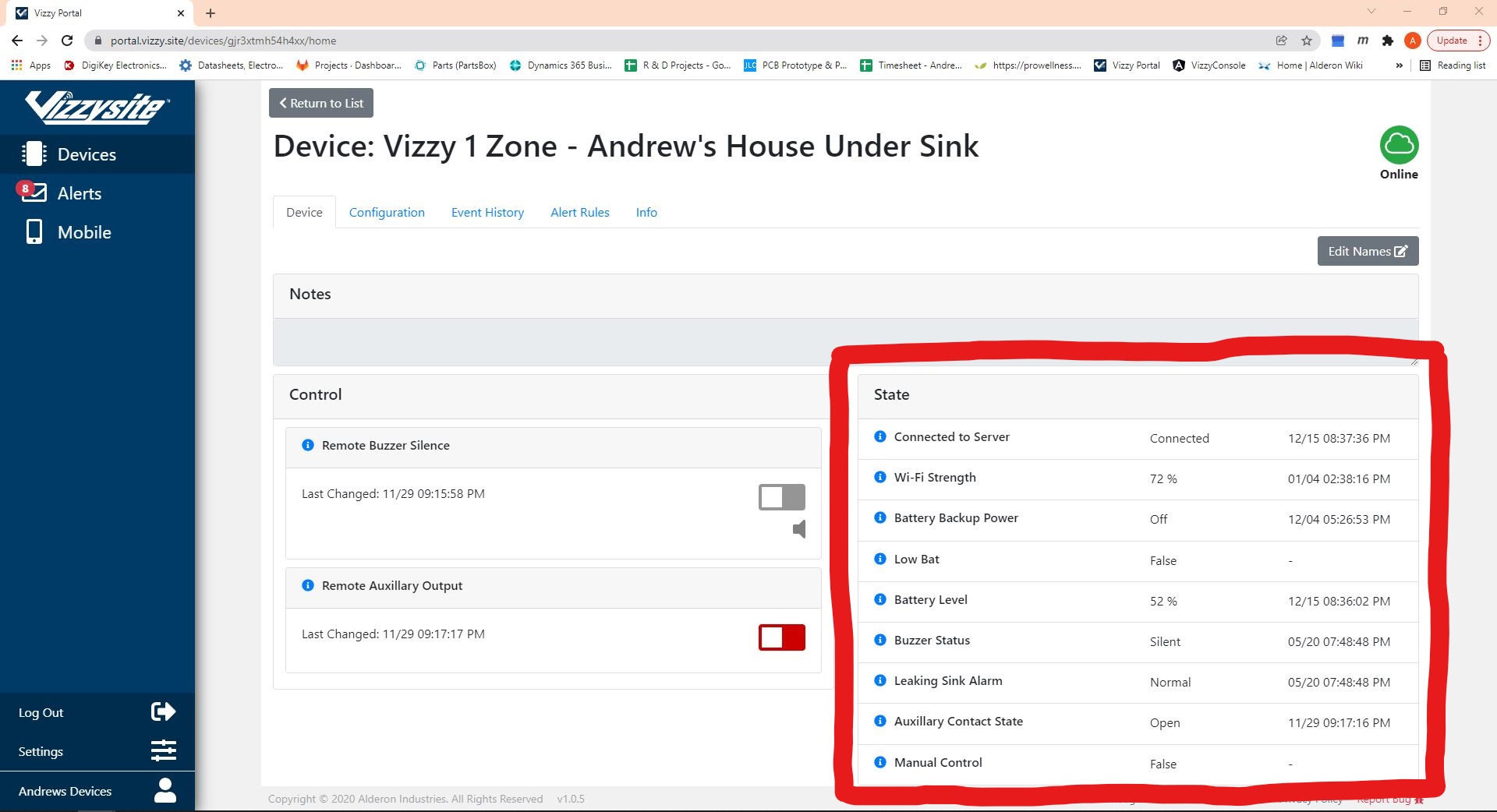Click info icon beside Connected to Server
Viewport: 1497px width, 812px height.
[x=880, y=436]
